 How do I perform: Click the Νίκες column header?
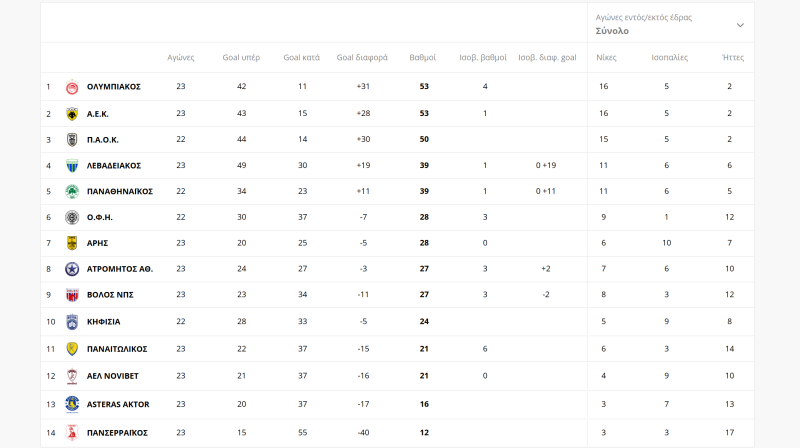coord(606,57)
